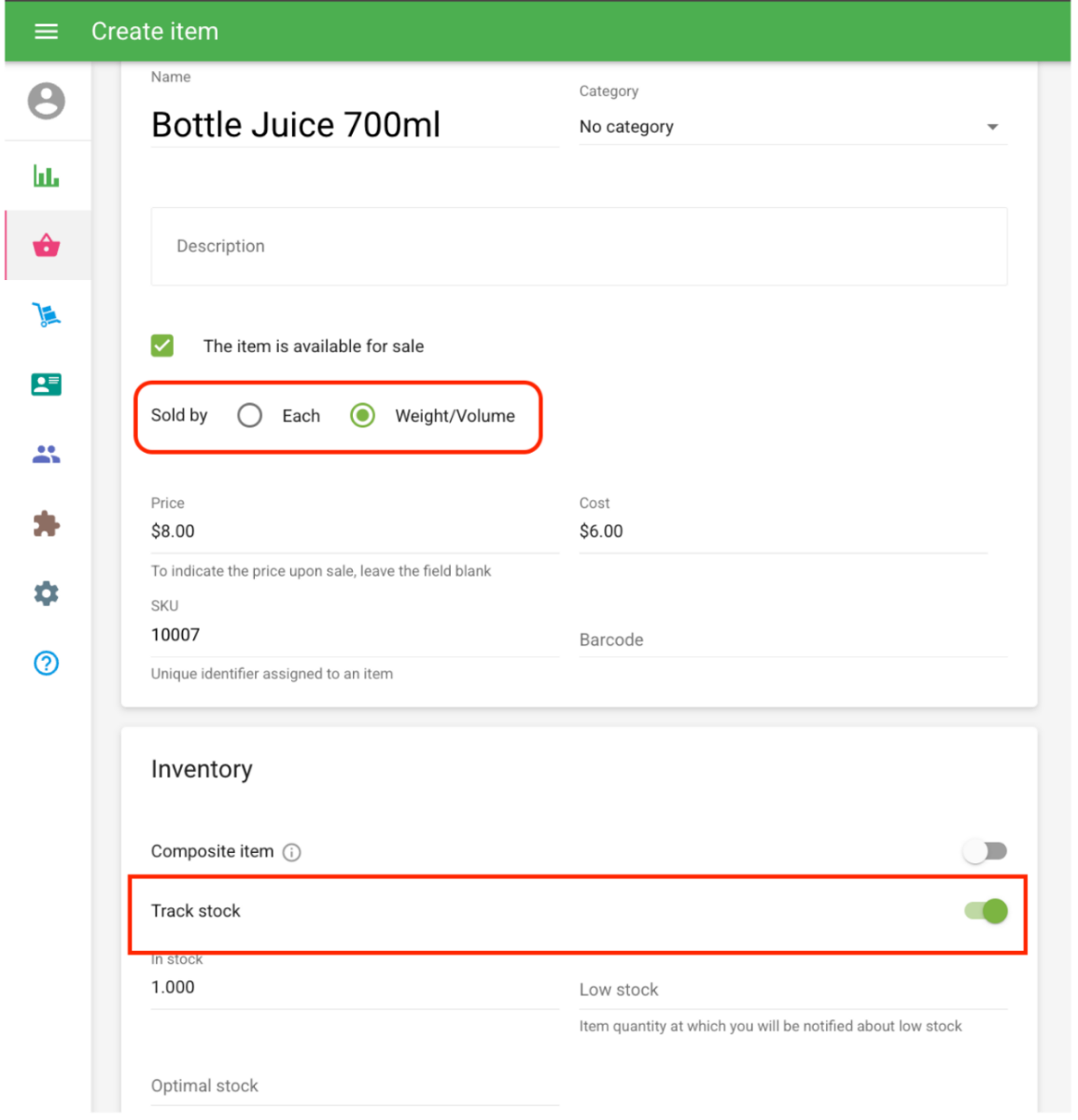Open the Reports bar chart icon
This screenshot has width=1078, height=1120.
[x=46, y=175]
